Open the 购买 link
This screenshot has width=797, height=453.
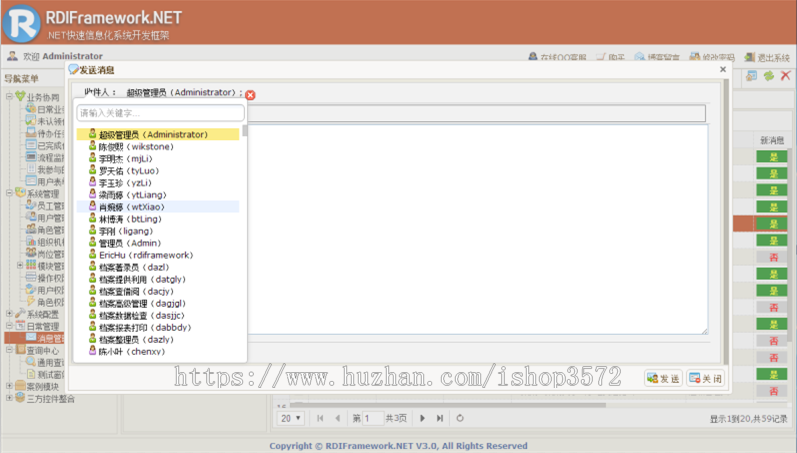[x=610, y=57]
